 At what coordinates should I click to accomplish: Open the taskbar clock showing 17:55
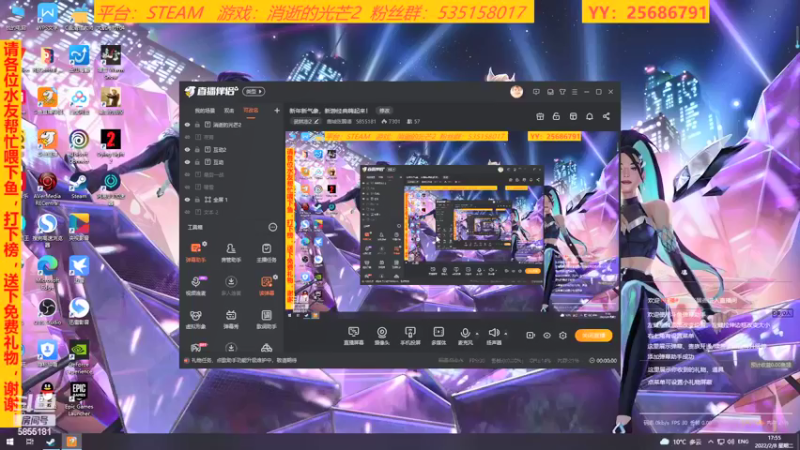(x=773, y=442)
